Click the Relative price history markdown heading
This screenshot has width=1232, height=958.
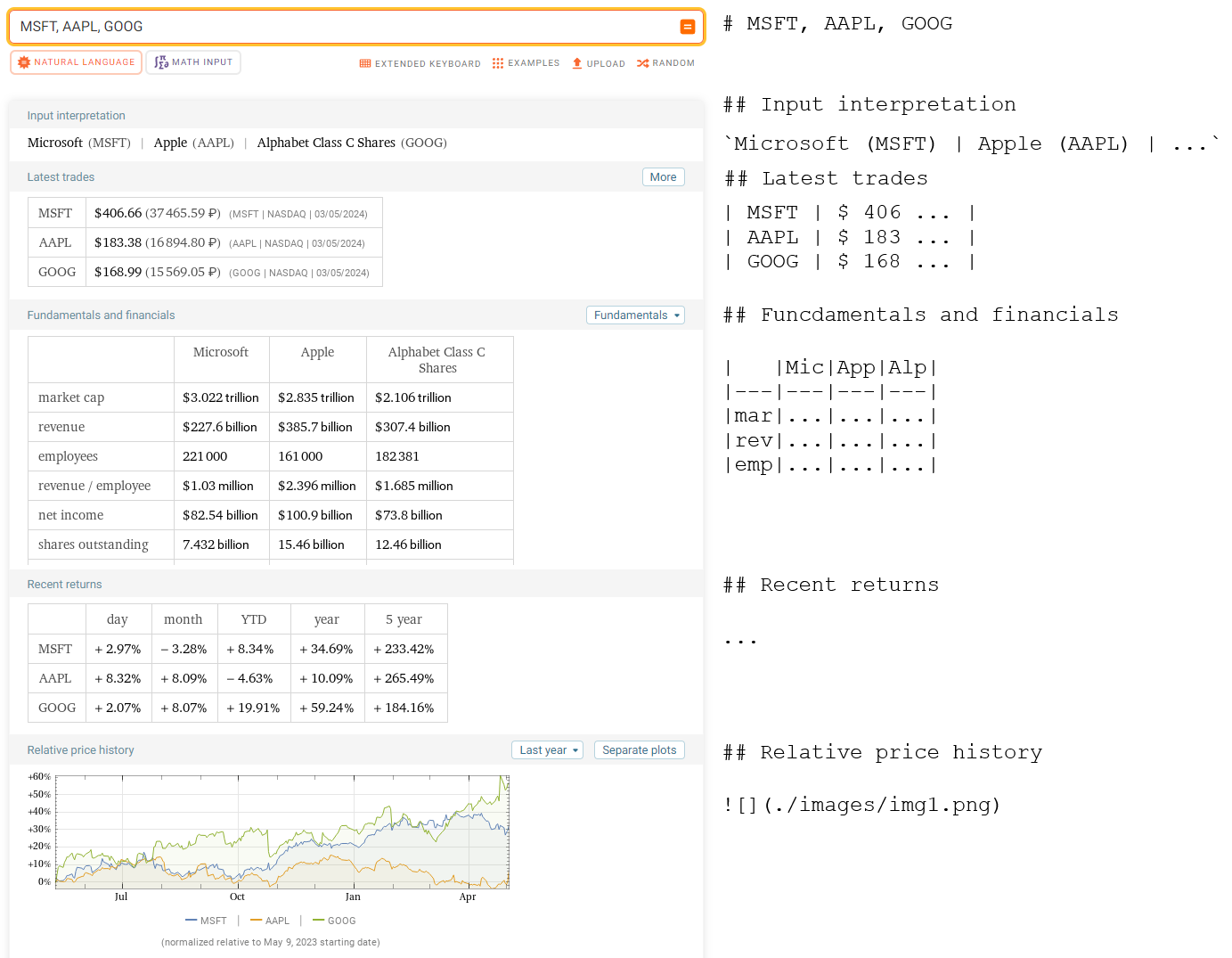pos(883,752)
